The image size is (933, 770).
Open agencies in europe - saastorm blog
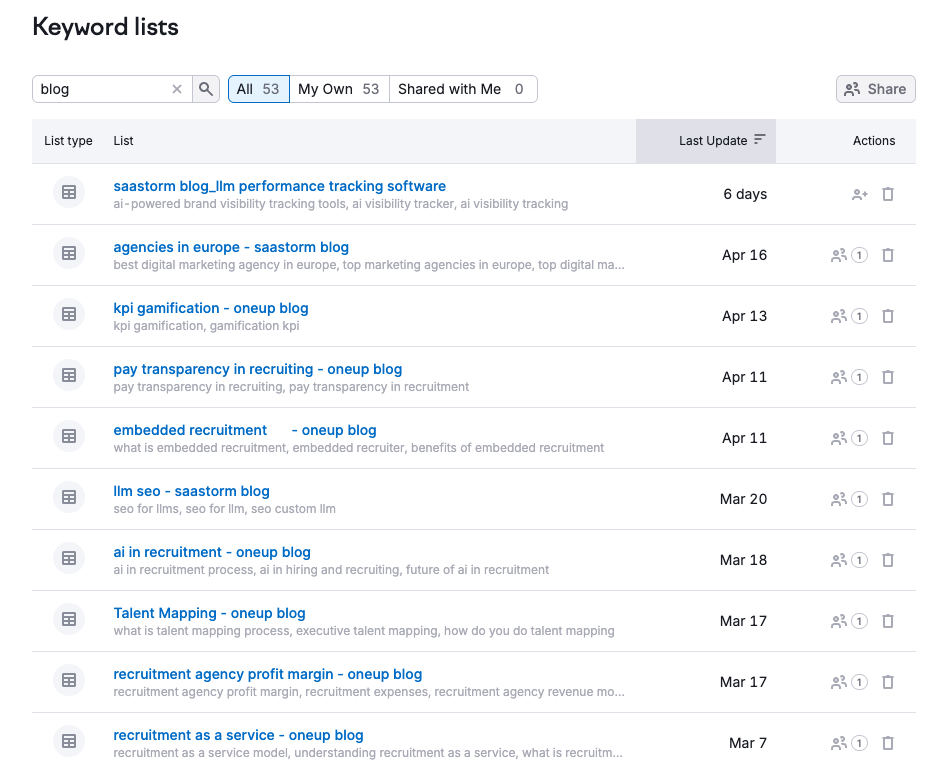(x=231, y=247)
